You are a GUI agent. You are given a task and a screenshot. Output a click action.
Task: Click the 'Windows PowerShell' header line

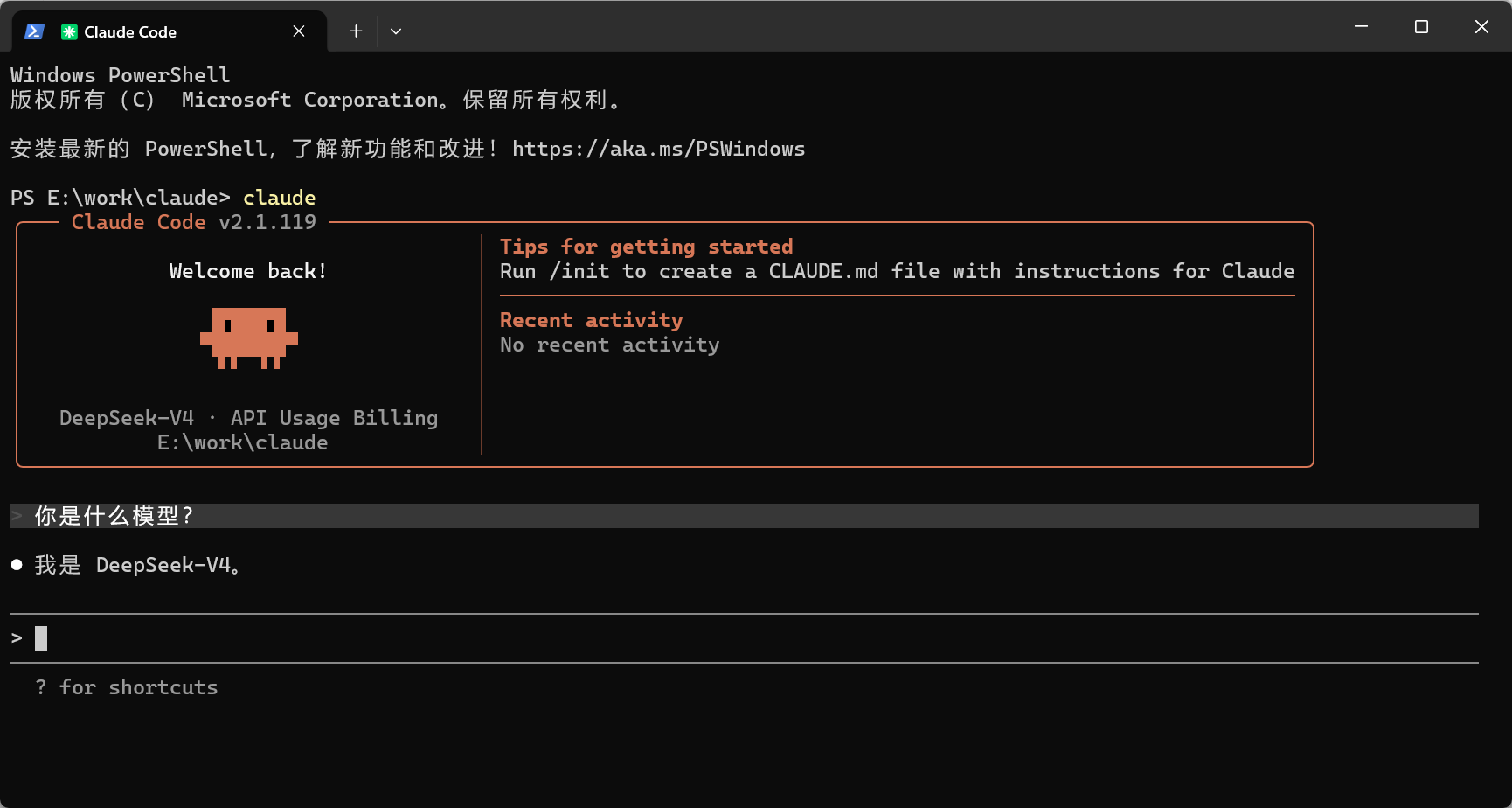(120, 75)
